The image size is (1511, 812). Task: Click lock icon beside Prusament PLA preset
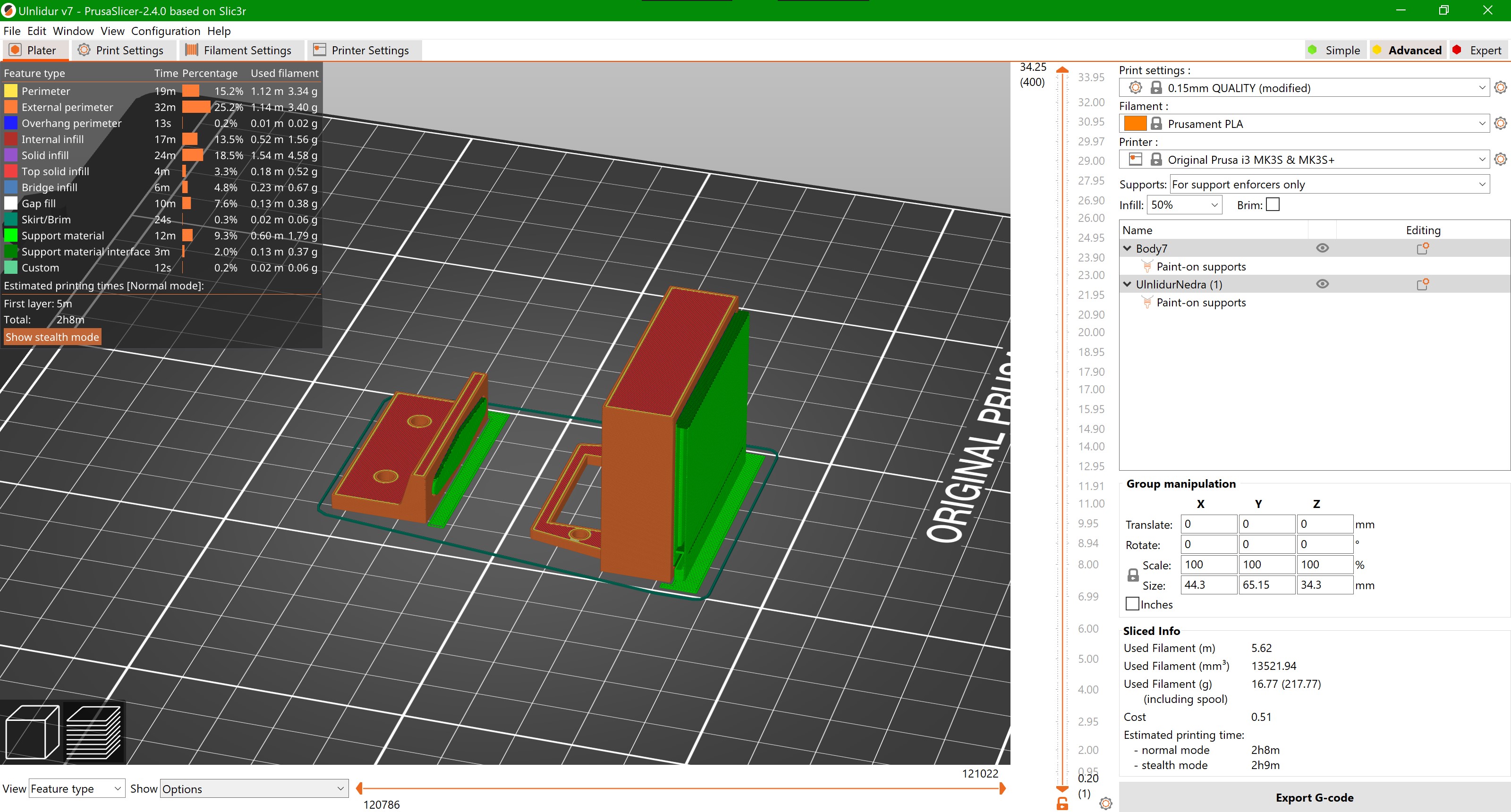tap(1156, 123)
